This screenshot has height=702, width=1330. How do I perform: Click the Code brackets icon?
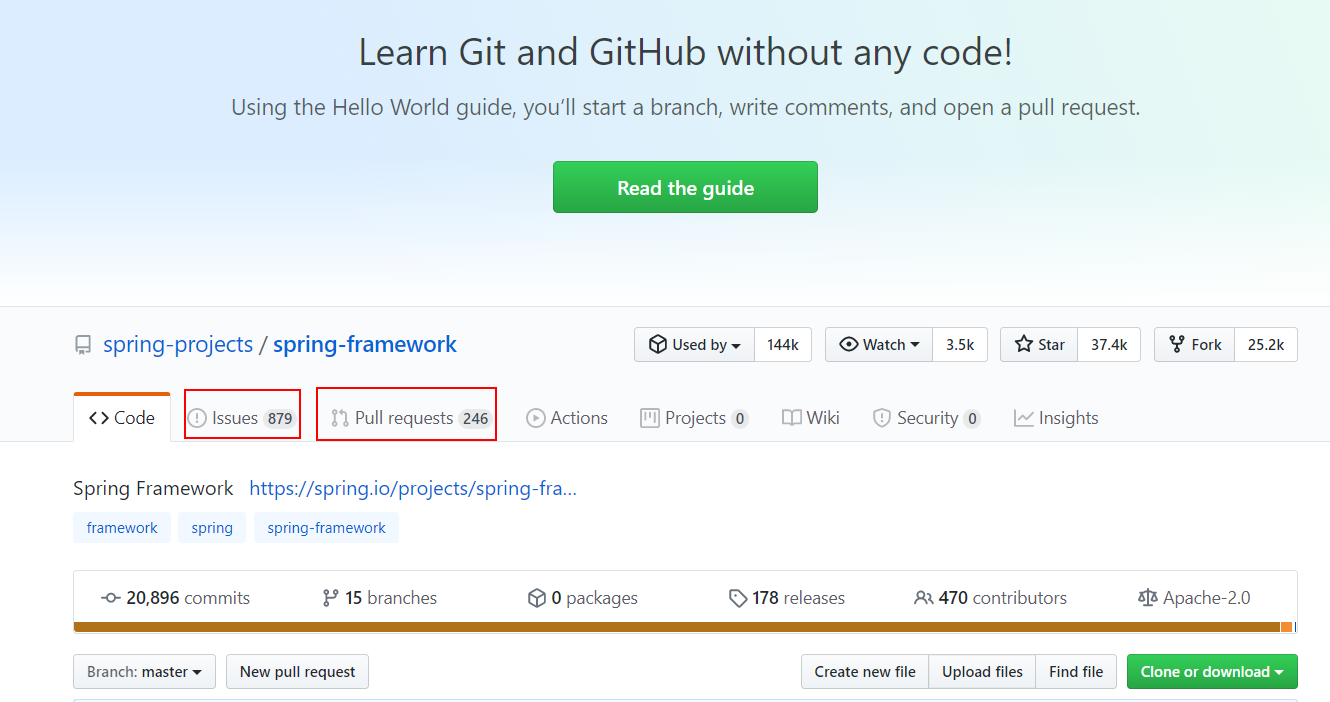click(99, 418)
